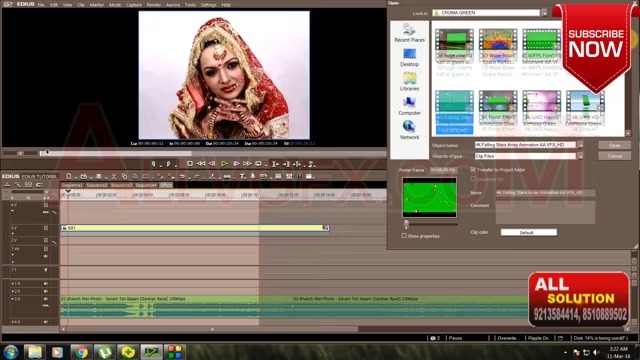This screenshot has width=640, height=360.
Task: Click the Stop button in the player
Action: [190, 164]
